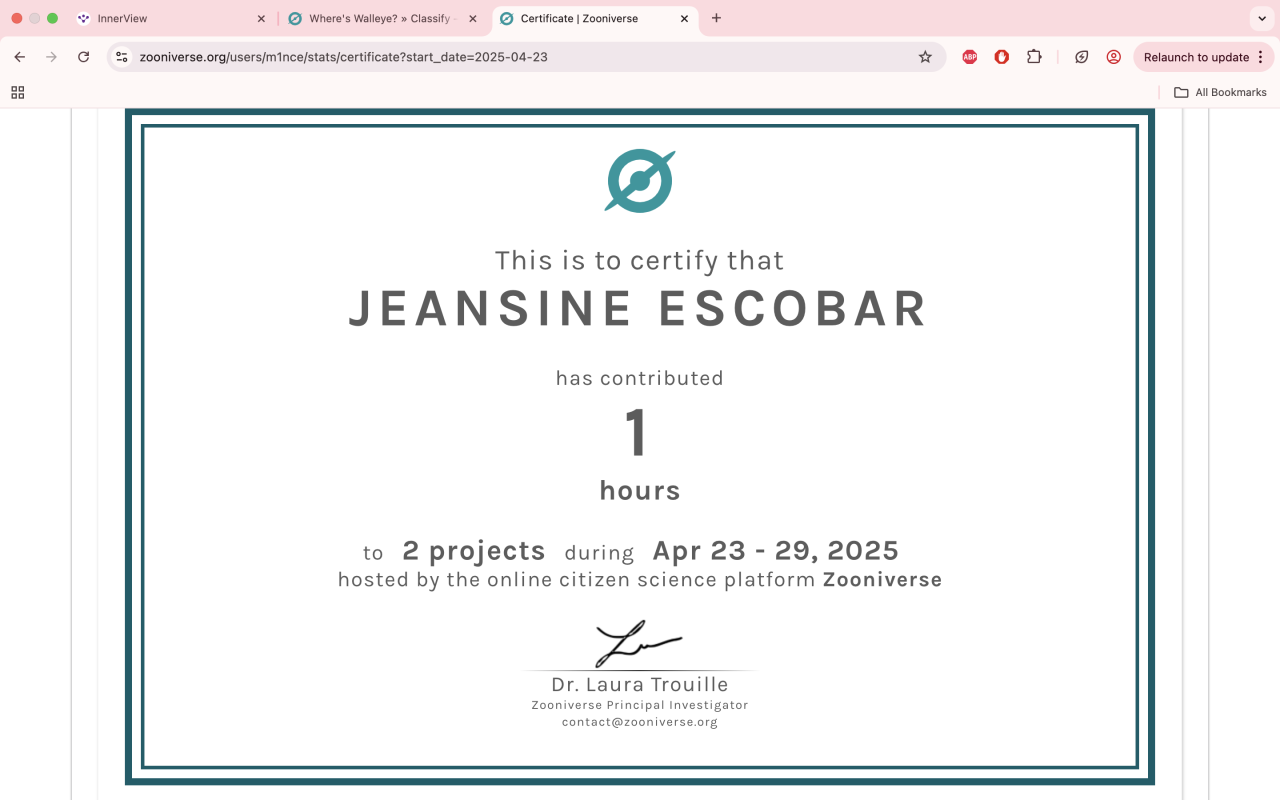This screenshot has height=800, width=1280.
Task: Click the Dr. Laura Trouille name
Action: coord(640,685)
